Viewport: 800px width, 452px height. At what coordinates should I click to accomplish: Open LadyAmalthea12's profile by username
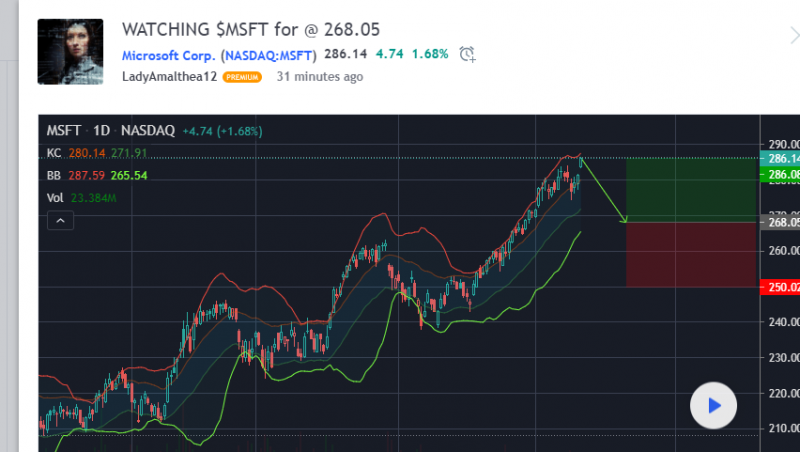tap(169, 76)
